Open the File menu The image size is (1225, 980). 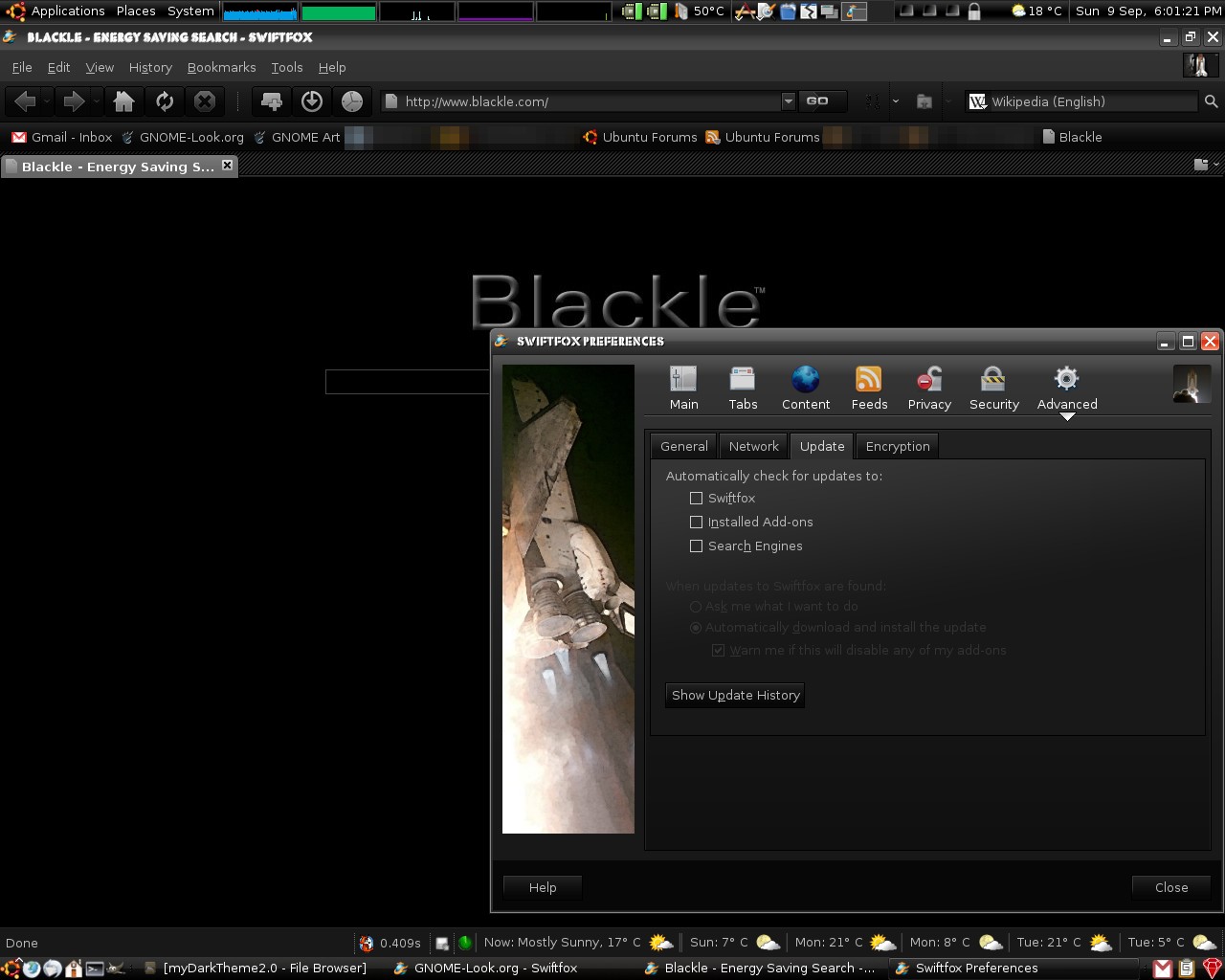(22, 67)
